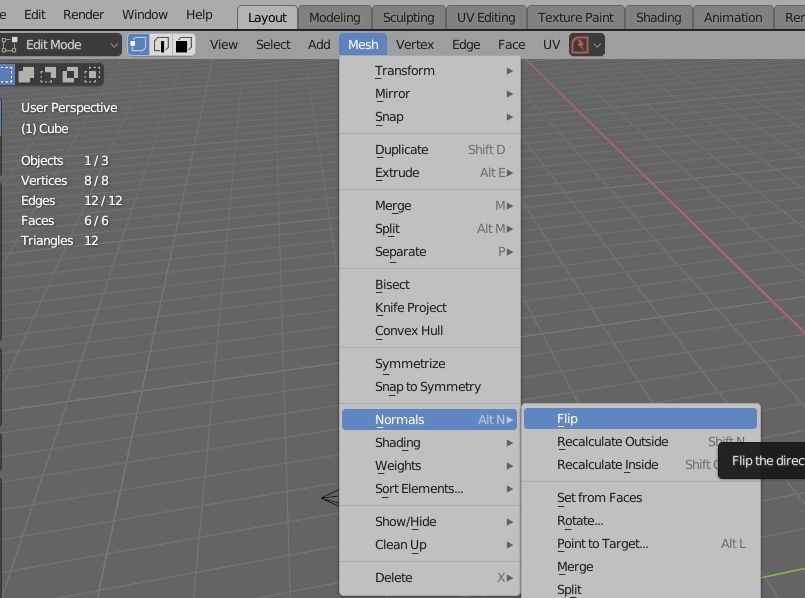Open the Edit Mode dropdown
The width and height of the screenshot is (805, 598).
[x=62, y=45]
